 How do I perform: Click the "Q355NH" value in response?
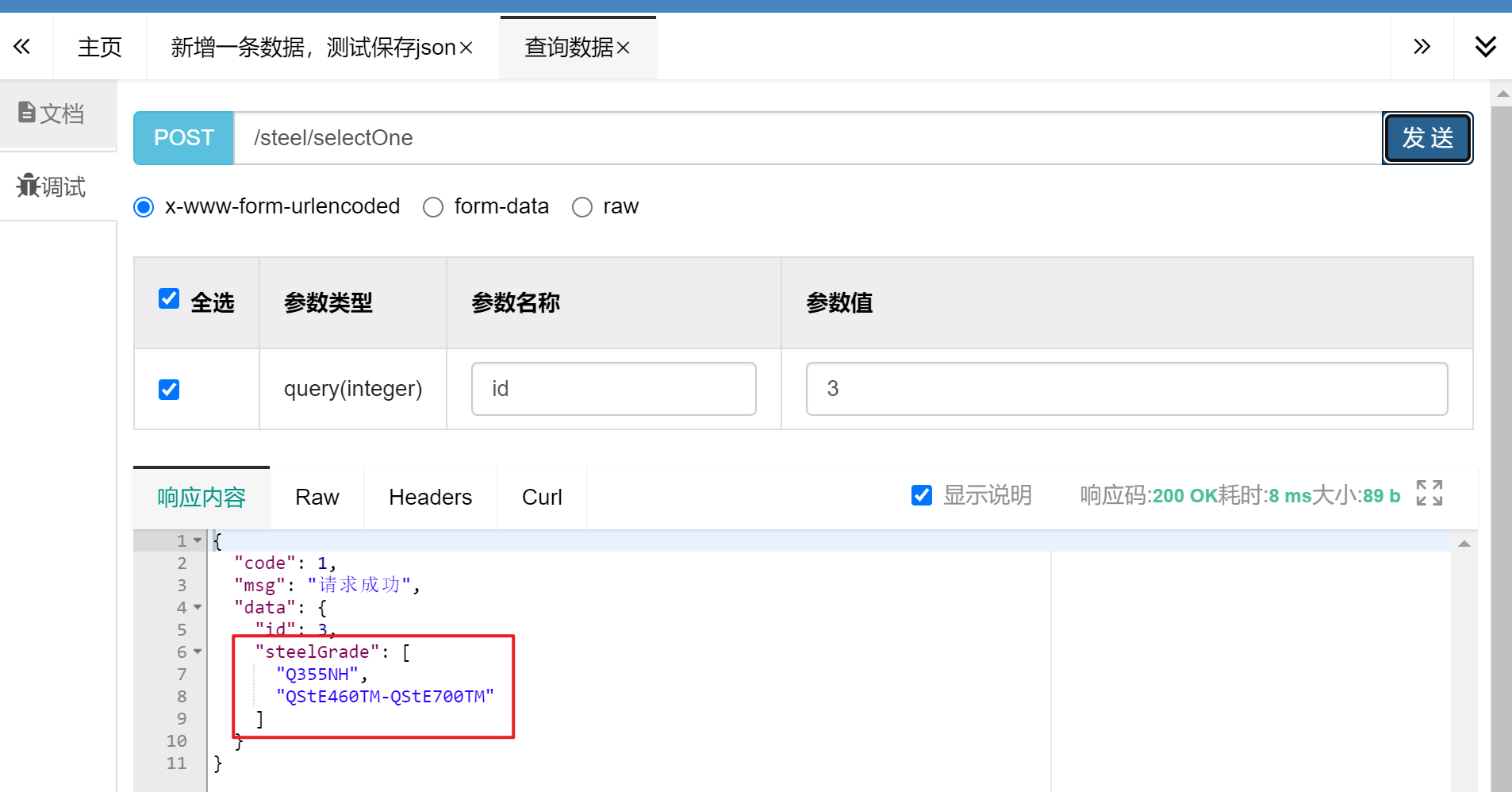tap(317, 675)
